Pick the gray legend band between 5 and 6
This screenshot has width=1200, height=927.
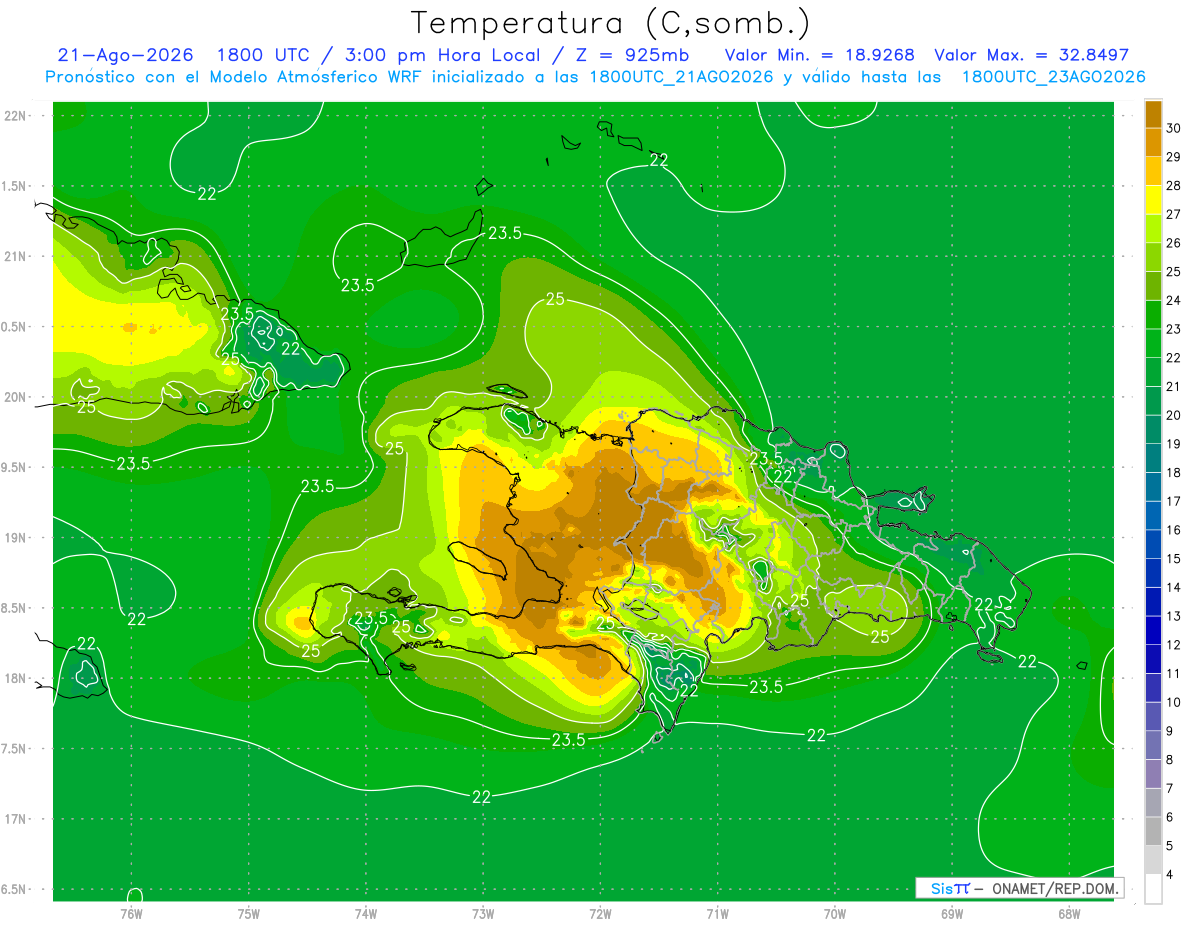tap(1154, 831)
